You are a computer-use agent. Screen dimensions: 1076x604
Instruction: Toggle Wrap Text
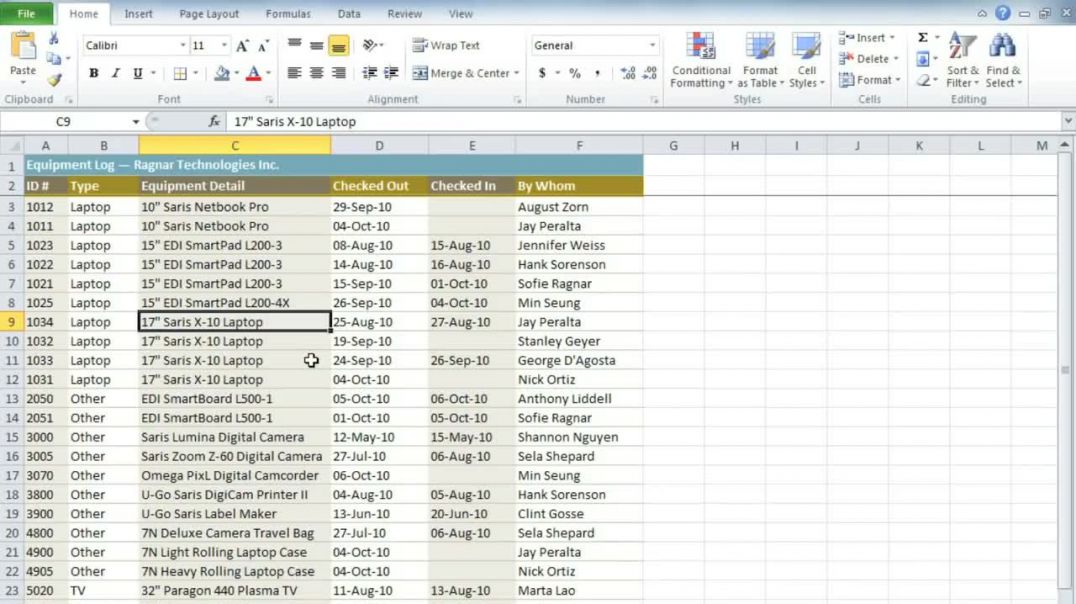[446, 45]
